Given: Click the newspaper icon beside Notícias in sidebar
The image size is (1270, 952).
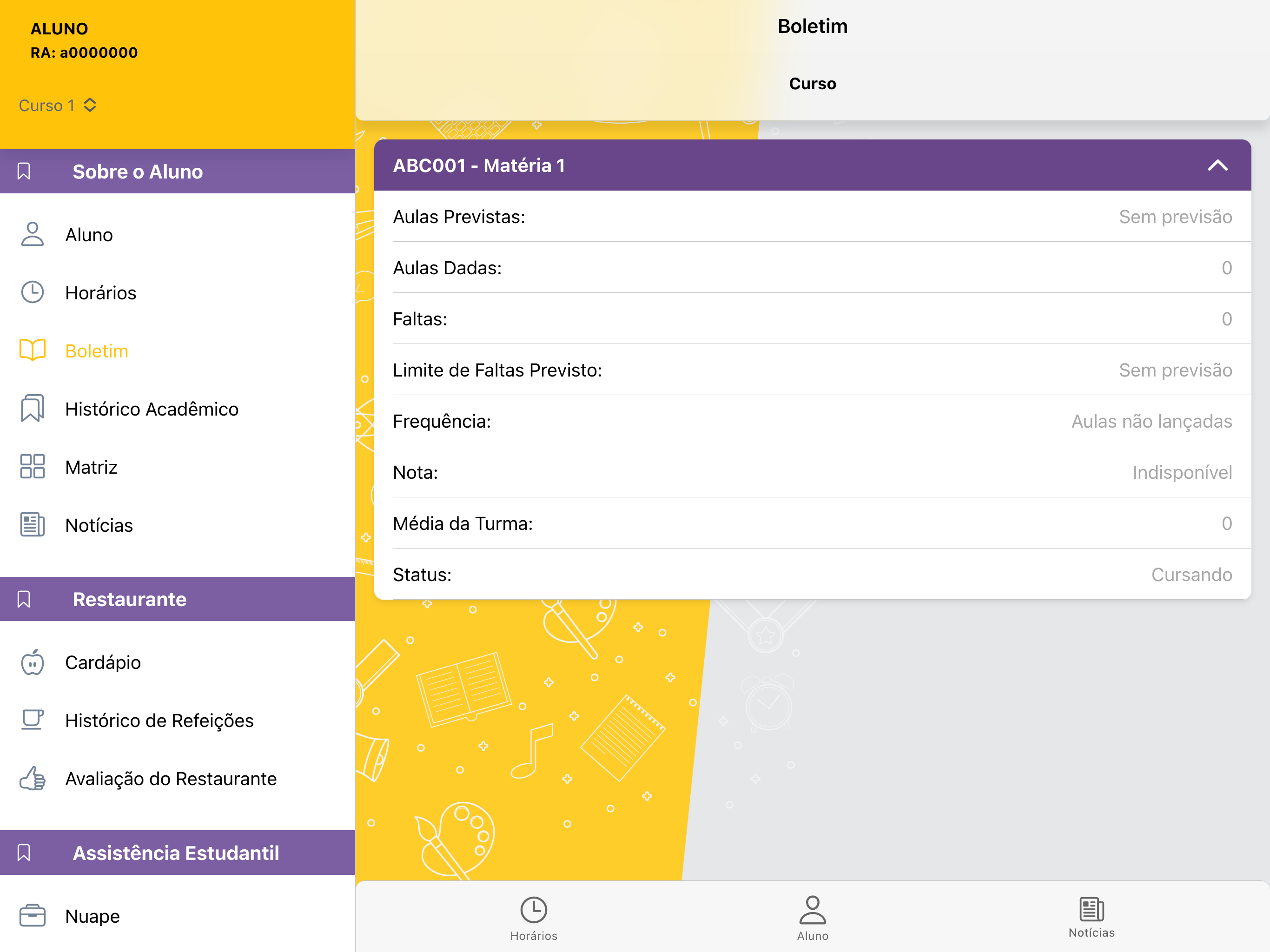Looking at the screenshot, I should (x=32, y=525).
